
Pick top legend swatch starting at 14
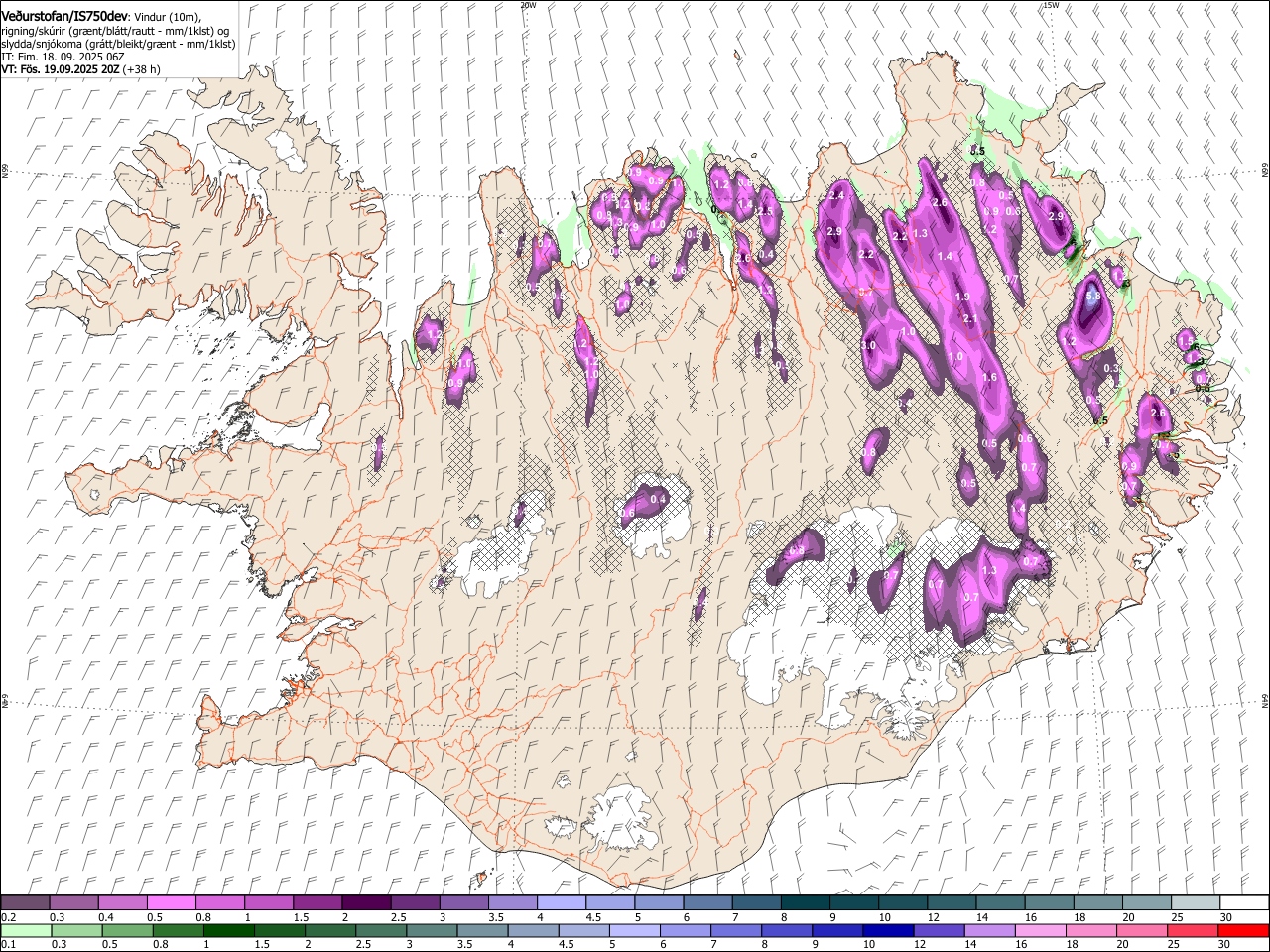(x=1000, y=902)
